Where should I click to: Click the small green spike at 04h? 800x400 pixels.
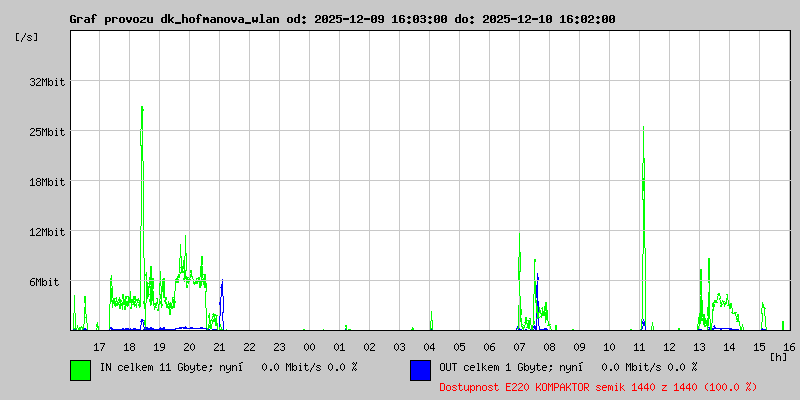tap(432, 320)
